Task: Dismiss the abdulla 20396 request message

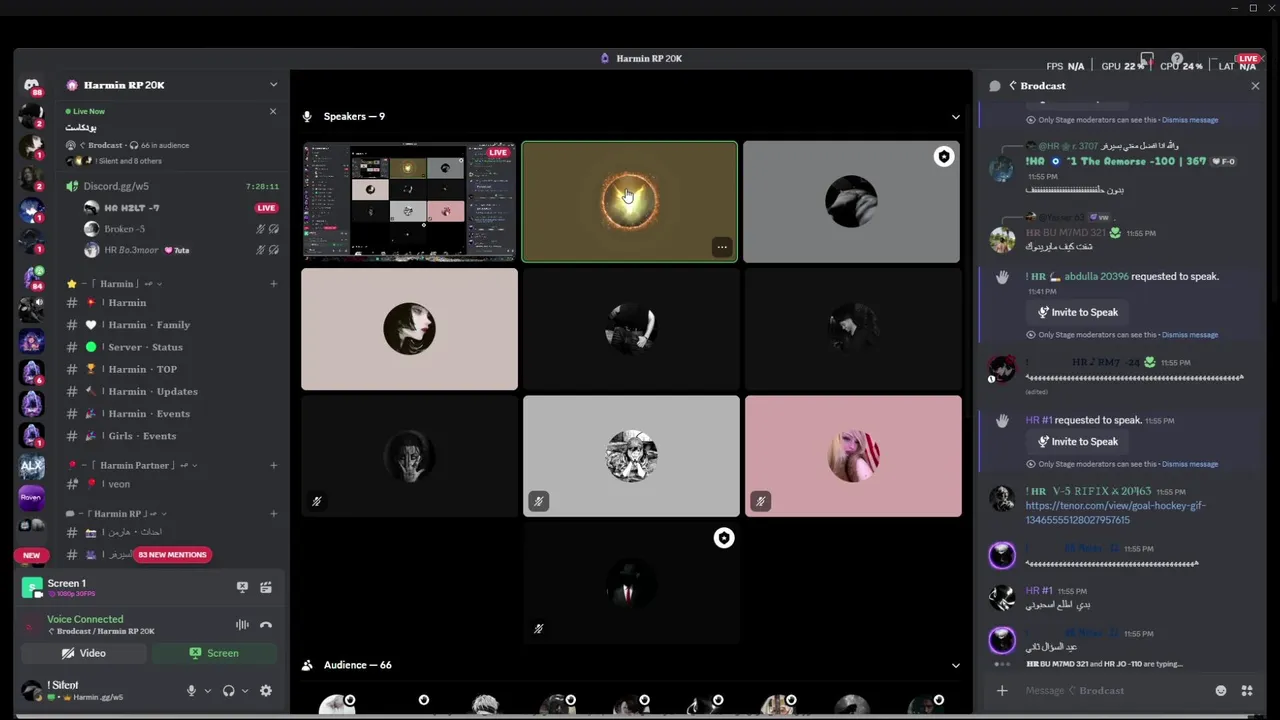Action: [x=1190, y=335]
